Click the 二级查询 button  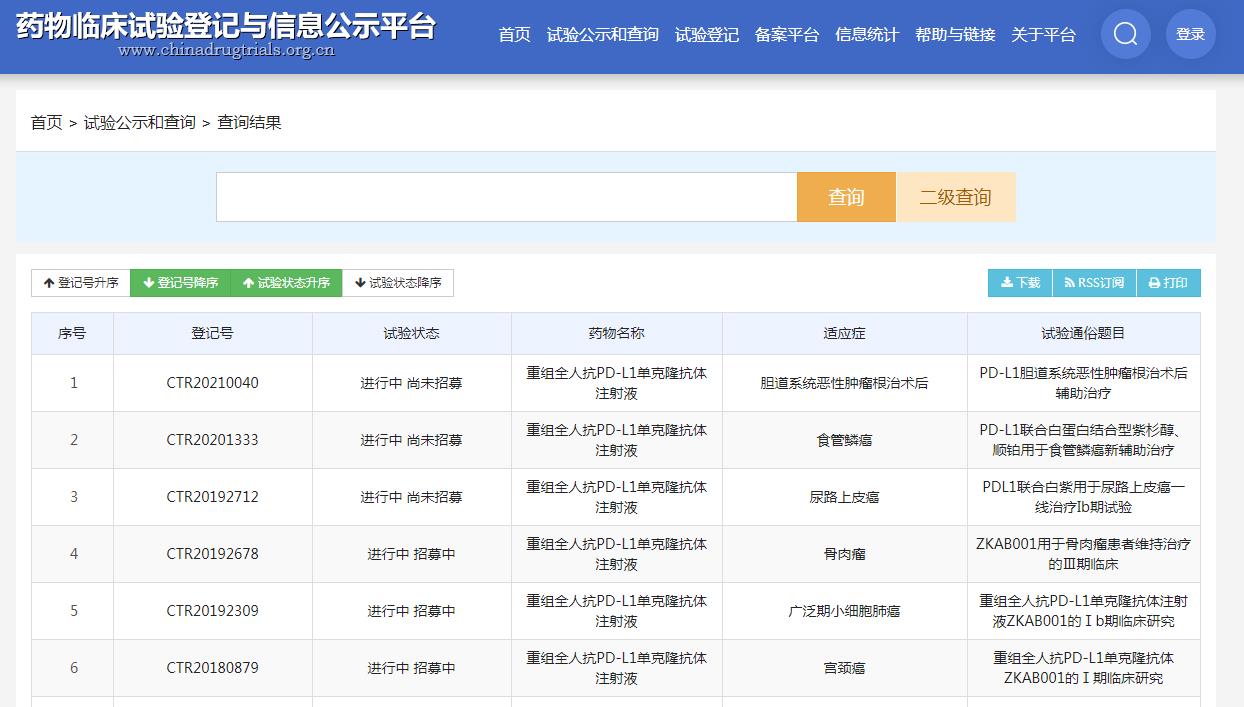click(955, 197)
